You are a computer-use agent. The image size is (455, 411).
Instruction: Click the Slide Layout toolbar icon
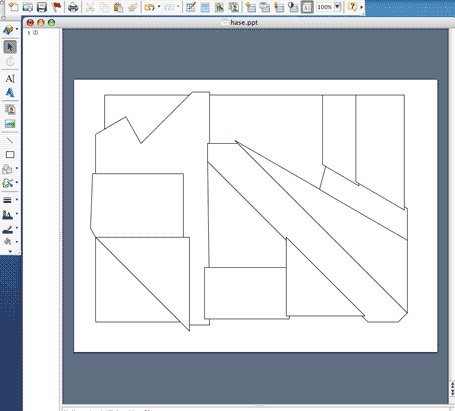point(265,7)
